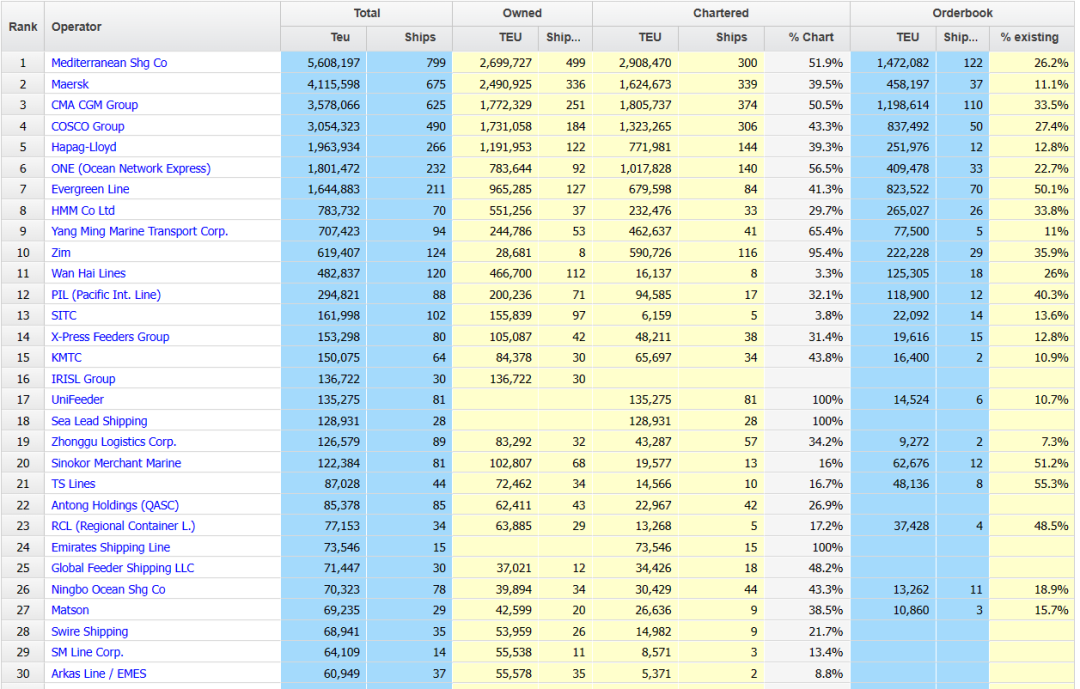Click the Swire Shipping link
Image resolution: width=1080 pixels, height=689 pixels.
(x=90, y=630)
